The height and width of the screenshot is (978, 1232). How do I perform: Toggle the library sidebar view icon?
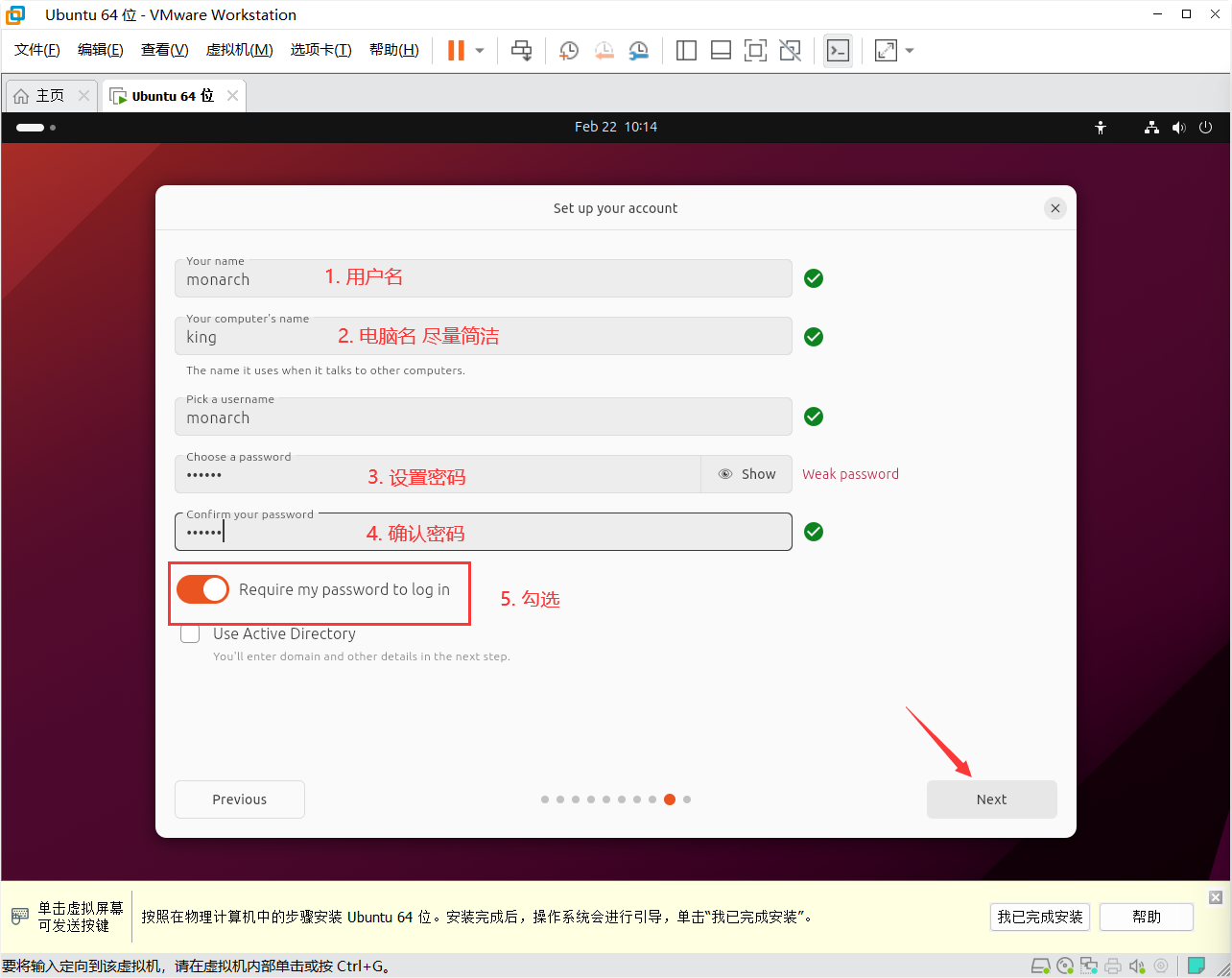(x=686, y=51)
